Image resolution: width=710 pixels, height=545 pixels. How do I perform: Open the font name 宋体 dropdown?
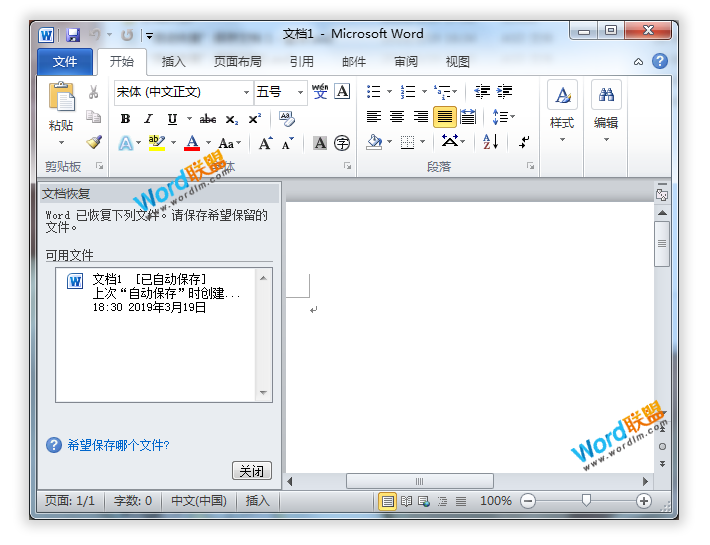(246, 92)
